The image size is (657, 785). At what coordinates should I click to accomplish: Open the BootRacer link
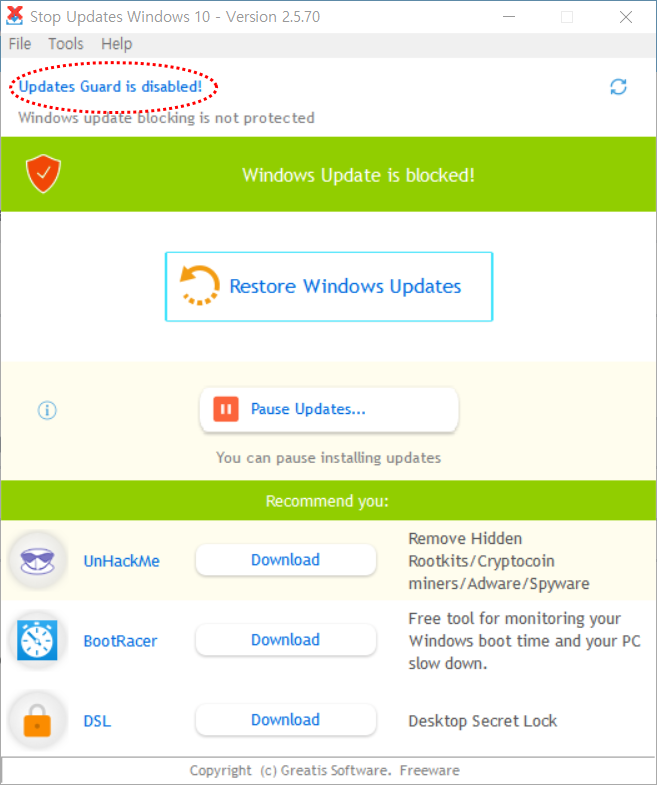point(120,641)
